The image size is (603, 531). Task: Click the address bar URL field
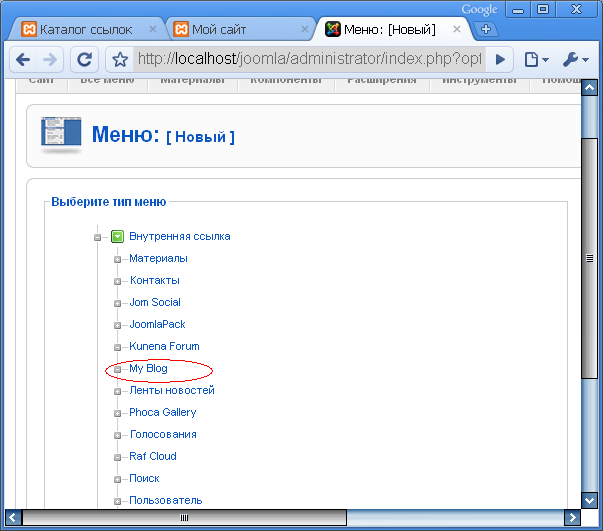pos(309,60)
